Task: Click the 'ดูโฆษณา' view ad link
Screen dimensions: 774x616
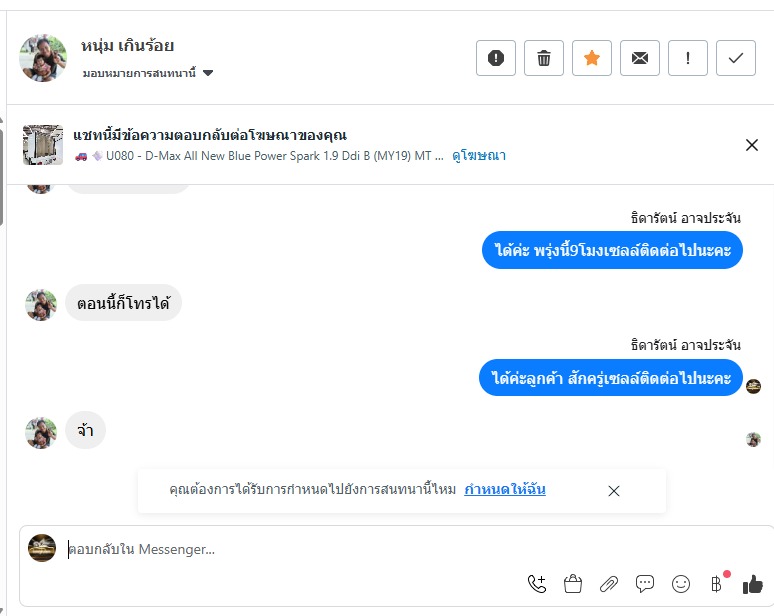Action: (x=479, y=156)
